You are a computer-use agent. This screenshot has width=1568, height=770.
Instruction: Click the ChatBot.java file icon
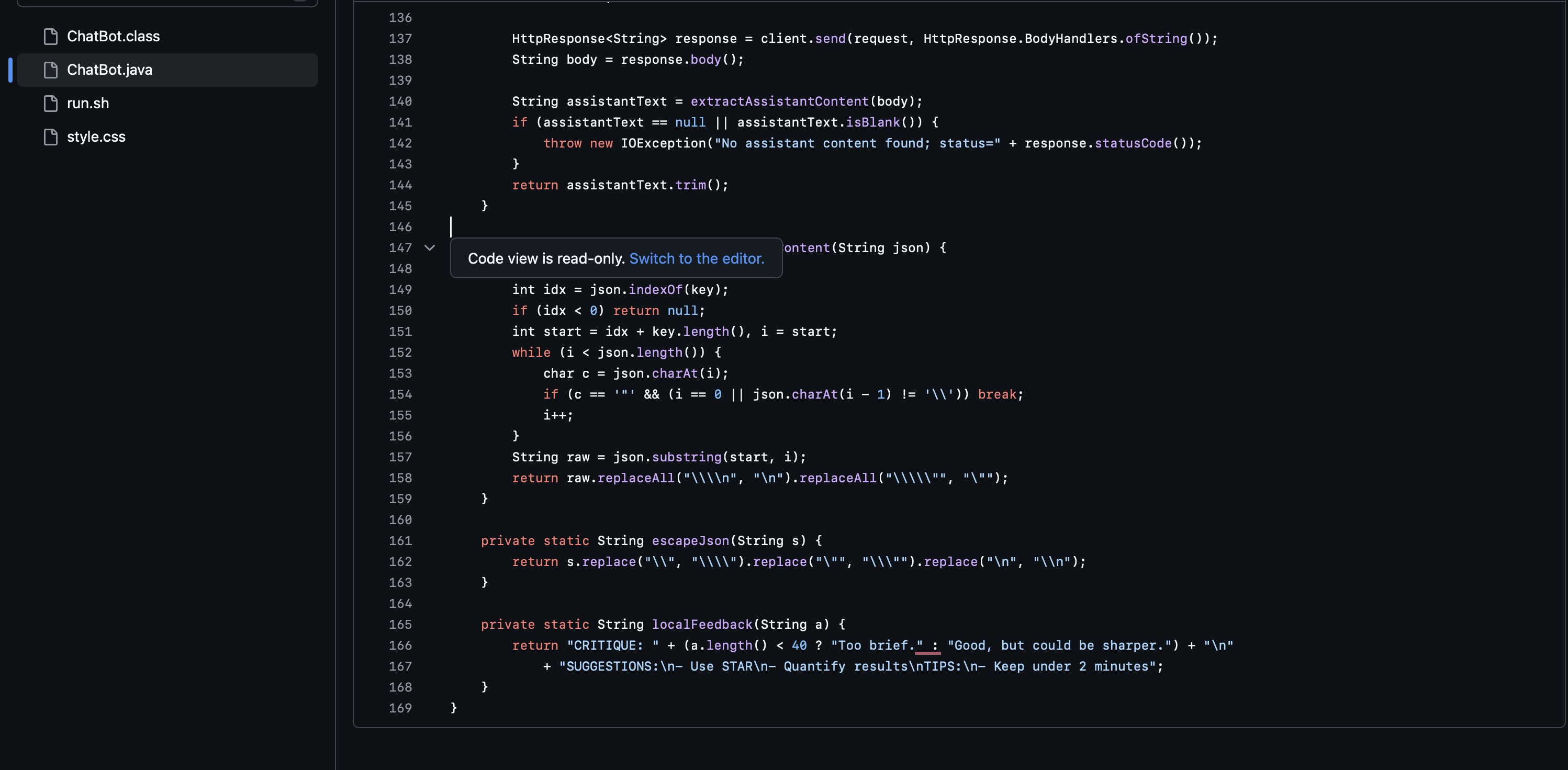(51, 70)
